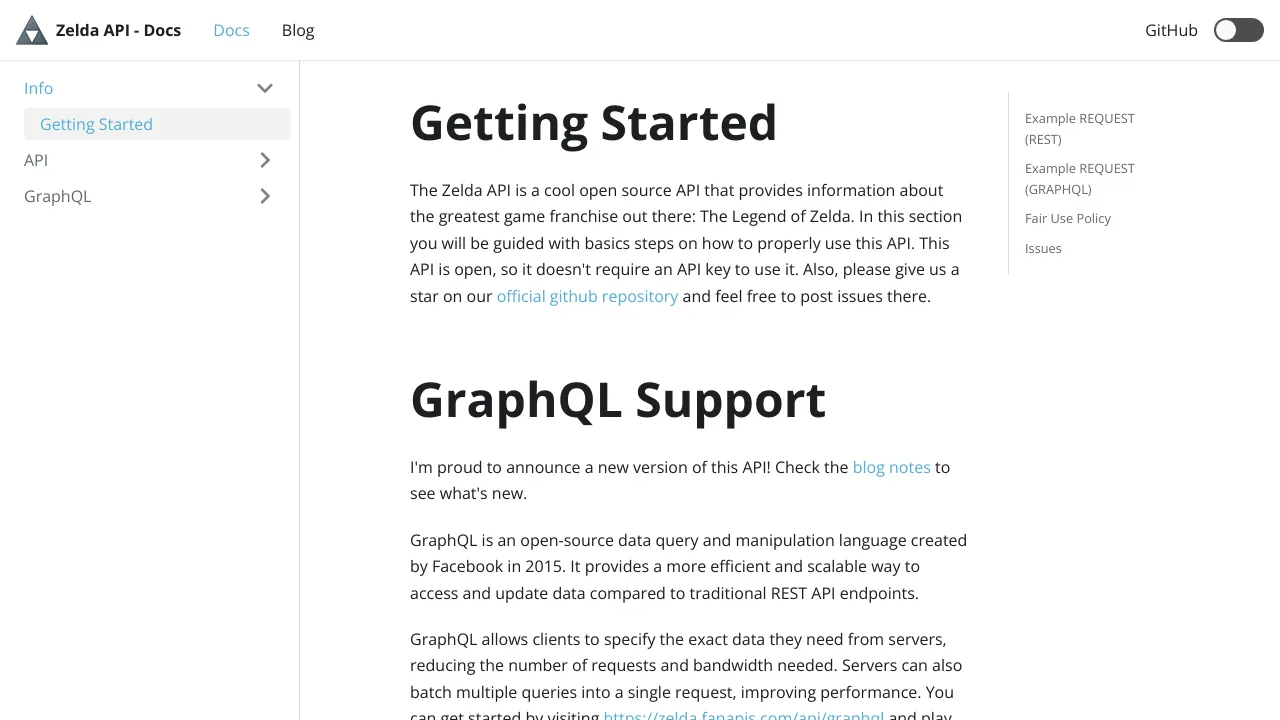Screen dimensions: 1280x720
Task: Jump to Example REQUEST (GRAPHQL) section
Action: [1079, 178]
